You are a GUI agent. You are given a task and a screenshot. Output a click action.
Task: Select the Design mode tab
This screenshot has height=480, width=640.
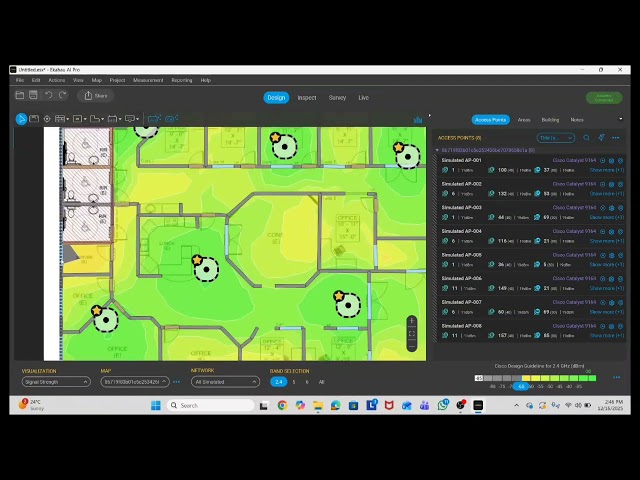[276, 98]
